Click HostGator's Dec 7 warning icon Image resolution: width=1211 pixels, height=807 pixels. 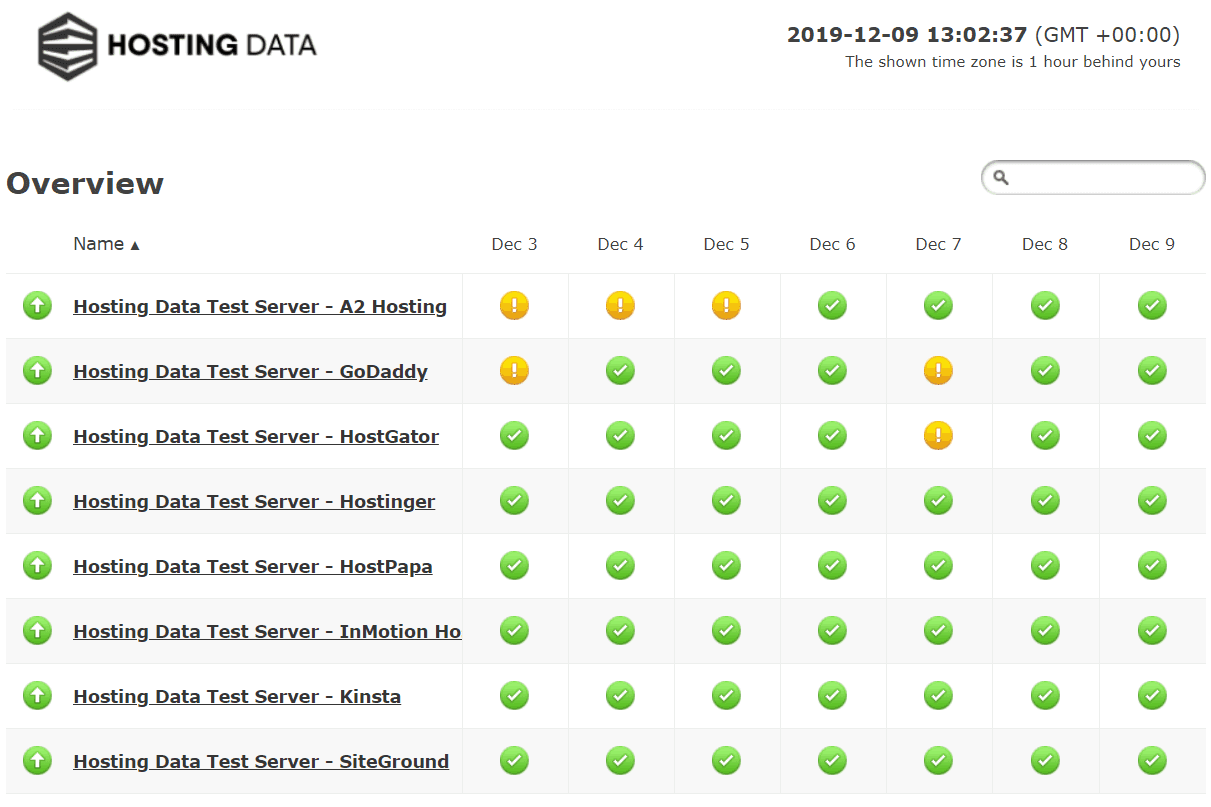(938, 436)
